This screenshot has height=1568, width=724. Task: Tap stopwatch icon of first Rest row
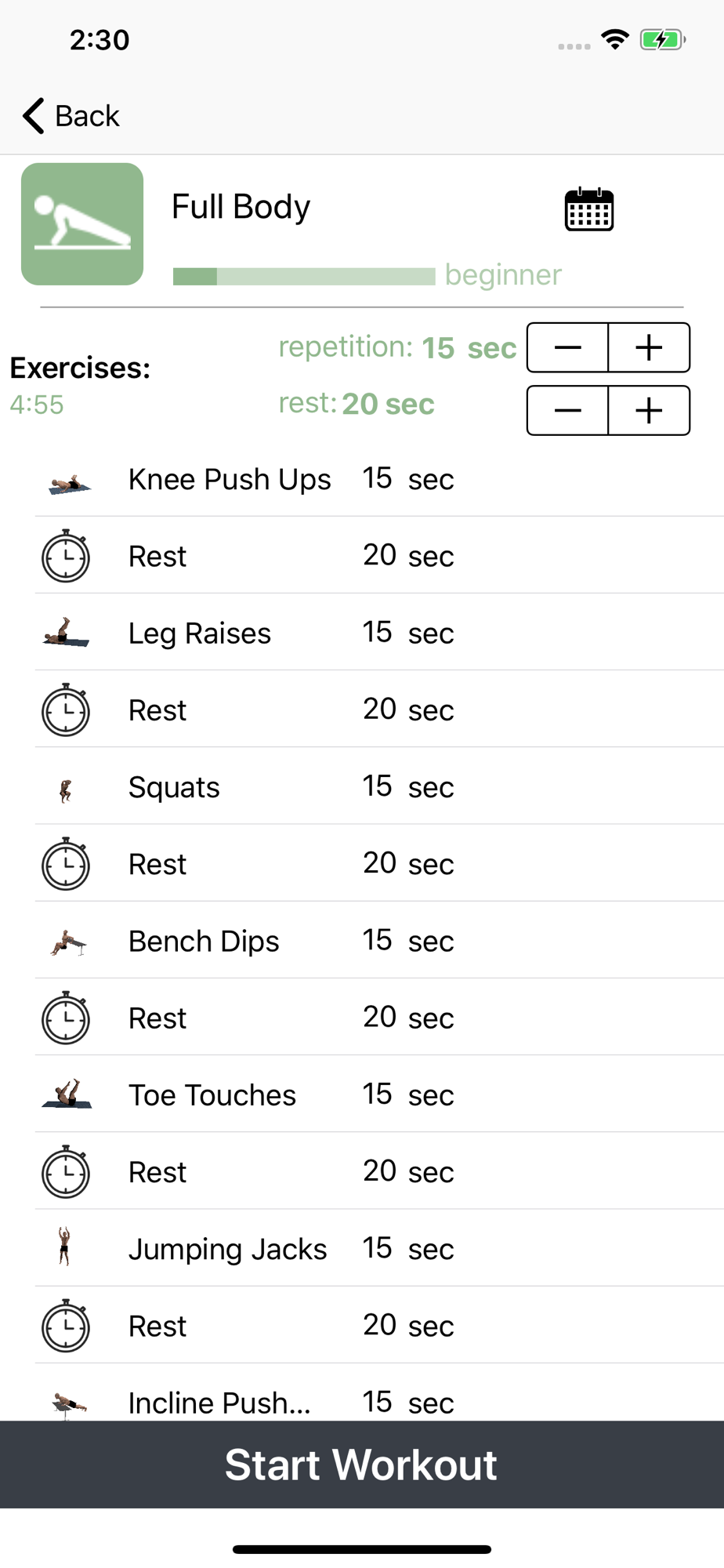[x=66, y=556]
